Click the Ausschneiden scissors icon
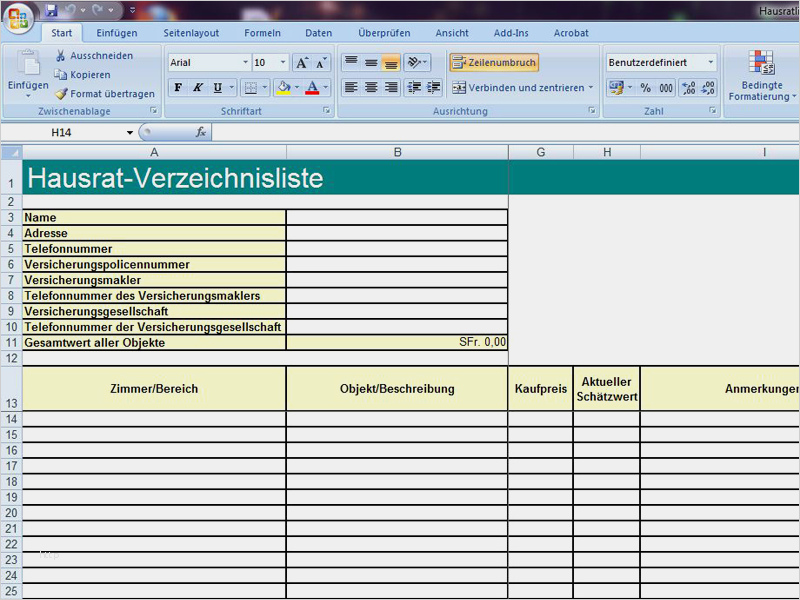The width and height of the screenshot is (800, 600). [61, 56]
